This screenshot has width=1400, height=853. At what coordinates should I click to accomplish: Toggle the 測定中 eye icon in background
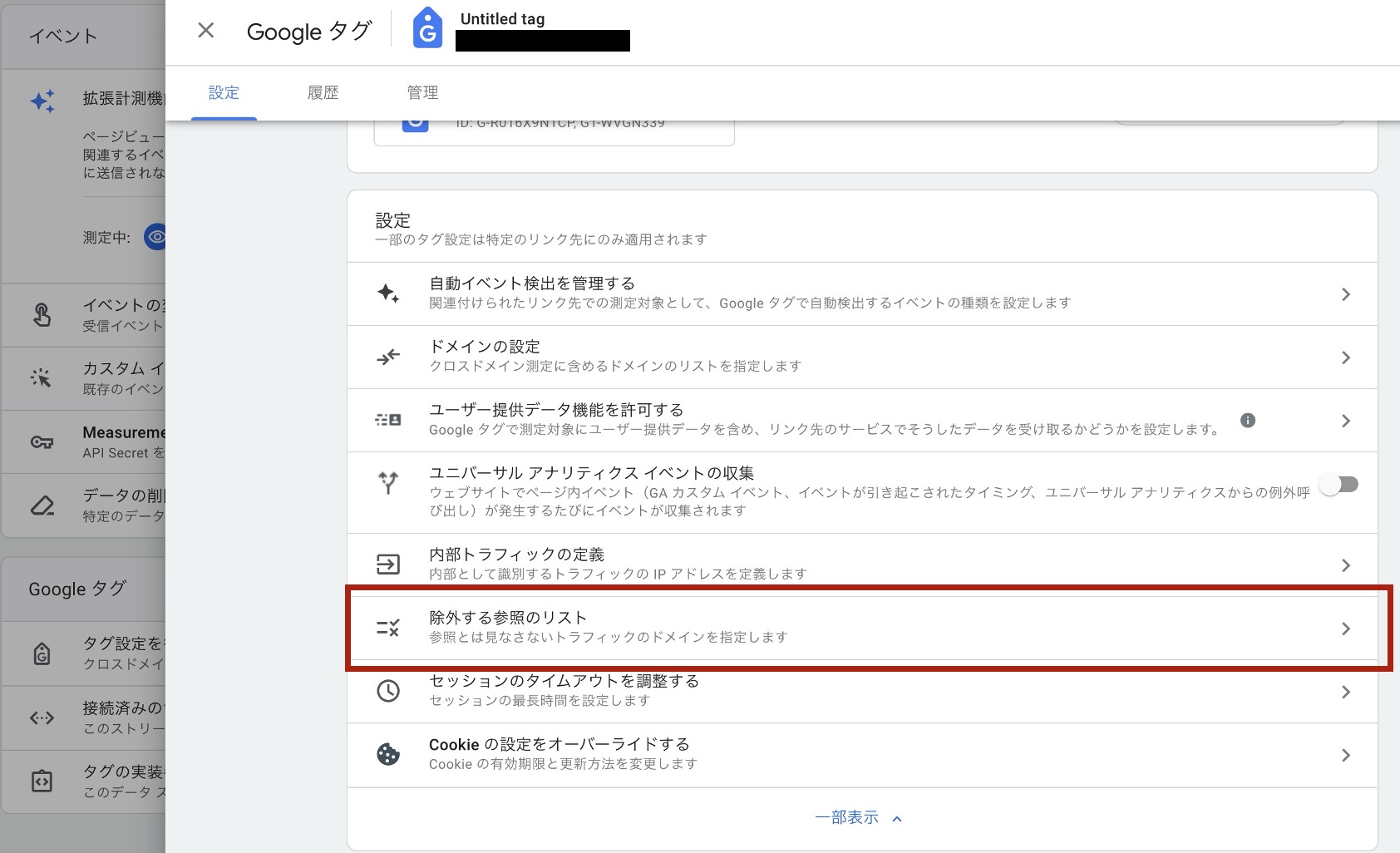(155, 237)
